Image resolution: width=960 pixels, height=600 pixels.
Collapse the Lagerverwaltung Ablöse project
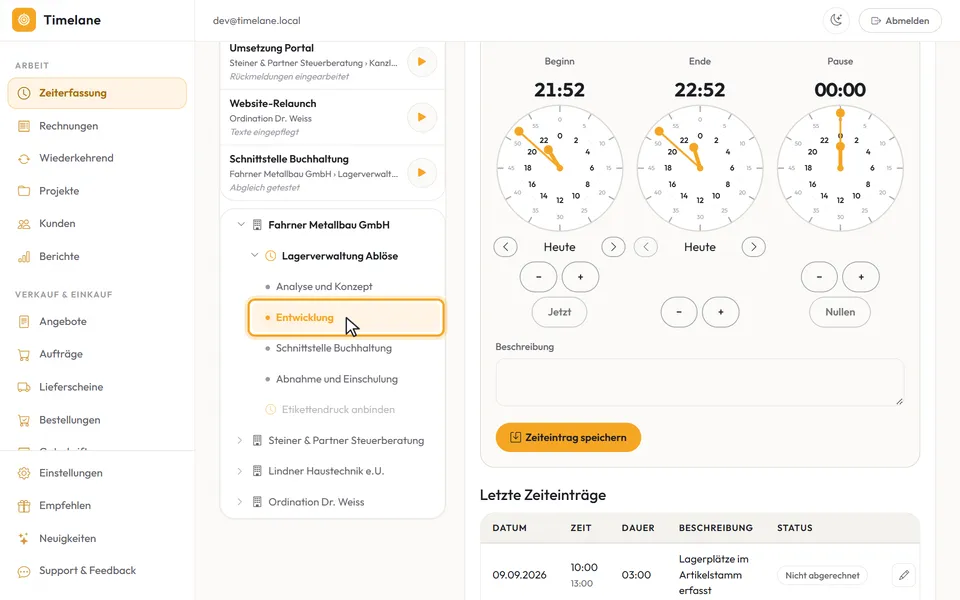[254, 255]
